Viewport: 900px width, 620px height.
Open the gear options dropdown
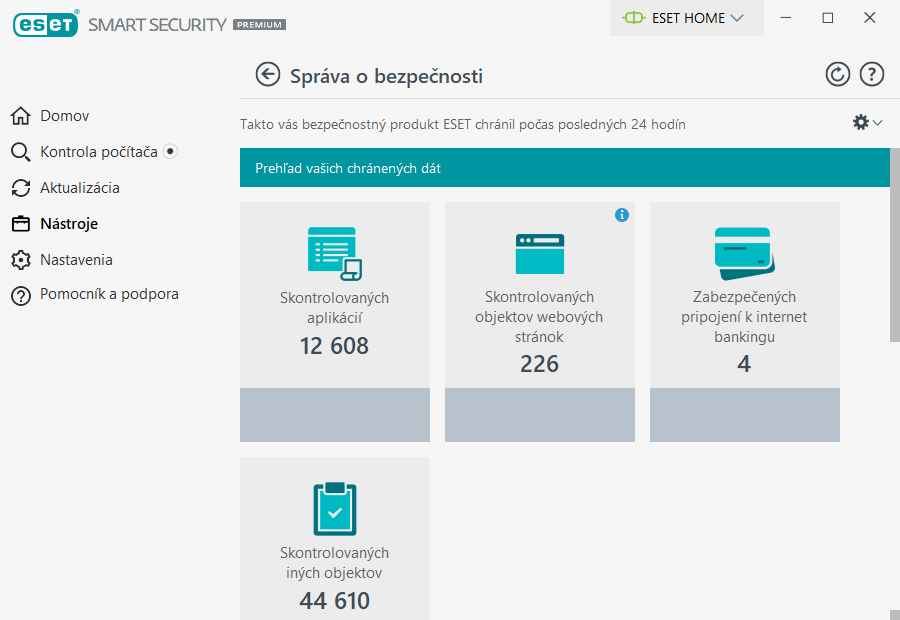[864, 123]
